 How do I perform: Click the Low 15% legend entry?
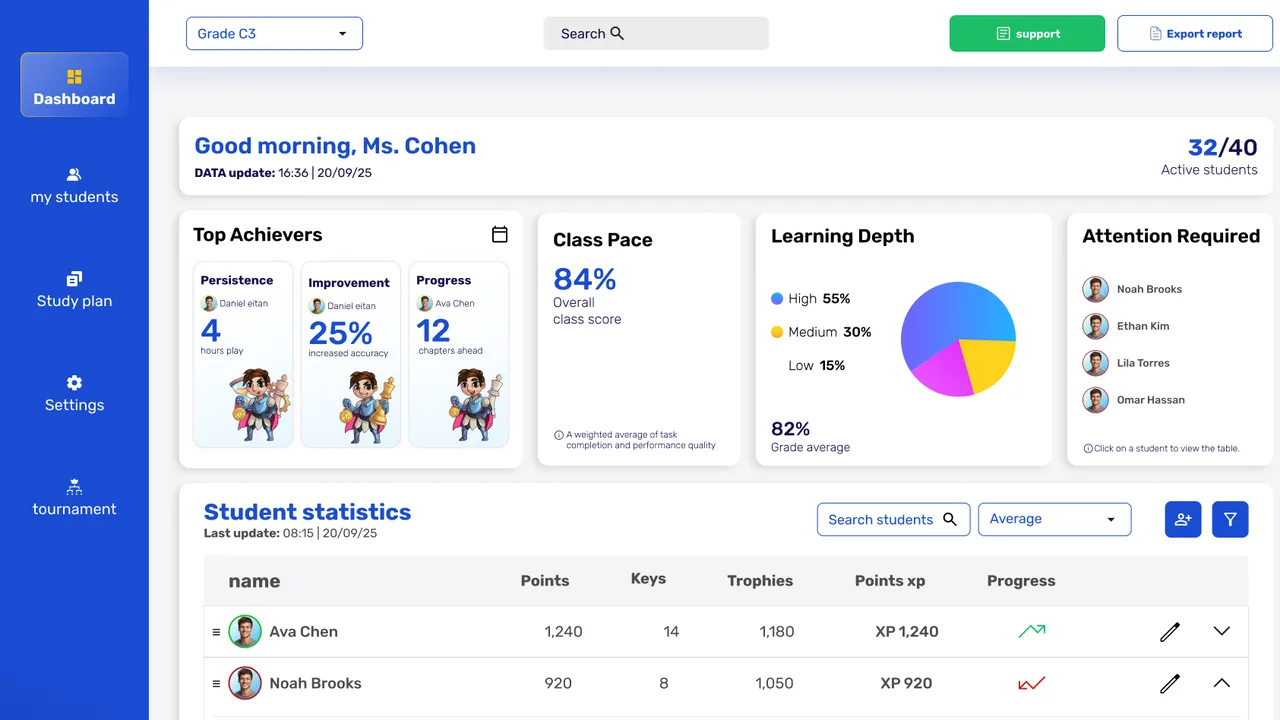click(816, 365)
